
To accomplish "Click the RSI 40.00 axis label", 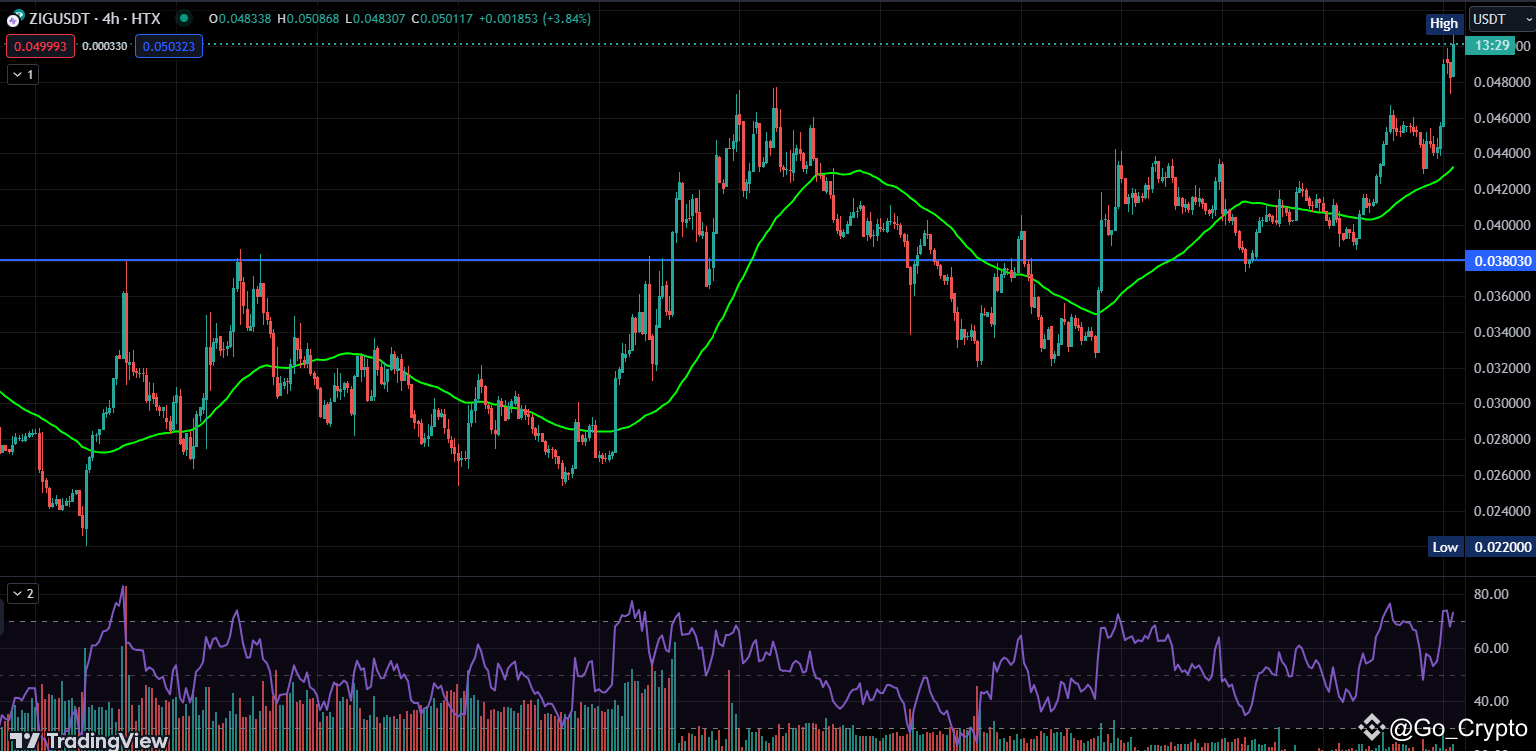I will point(1491,701).
